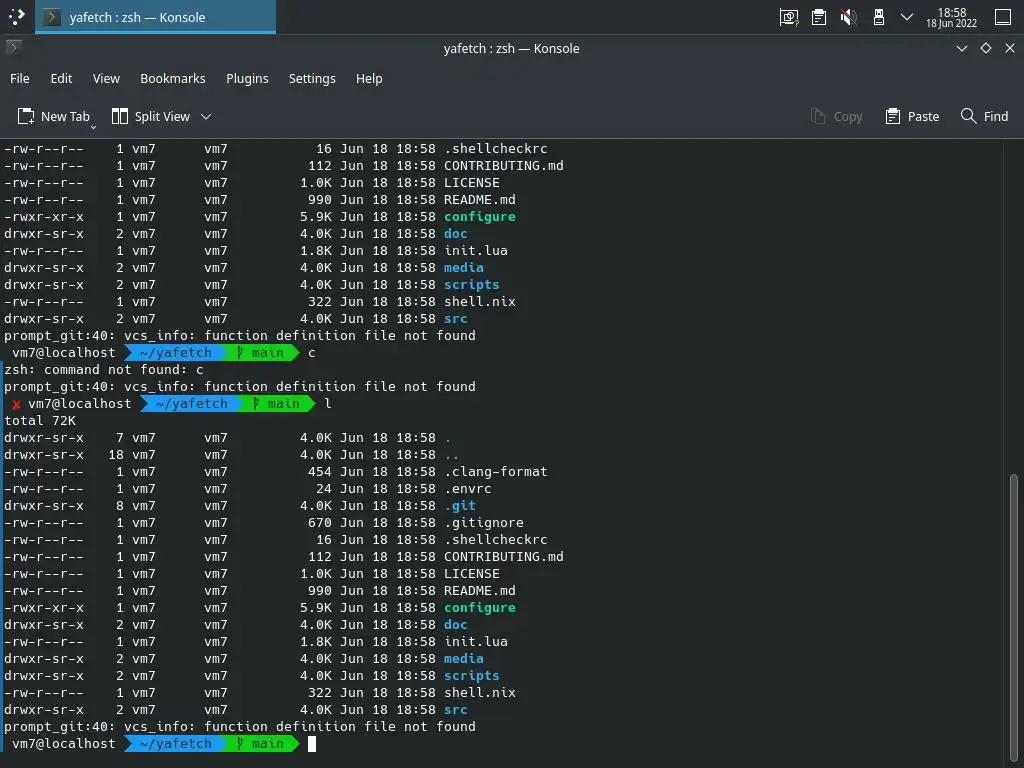Click the '.envrc' filename
Screen dimensions: 1024x768
click(468, 488)
